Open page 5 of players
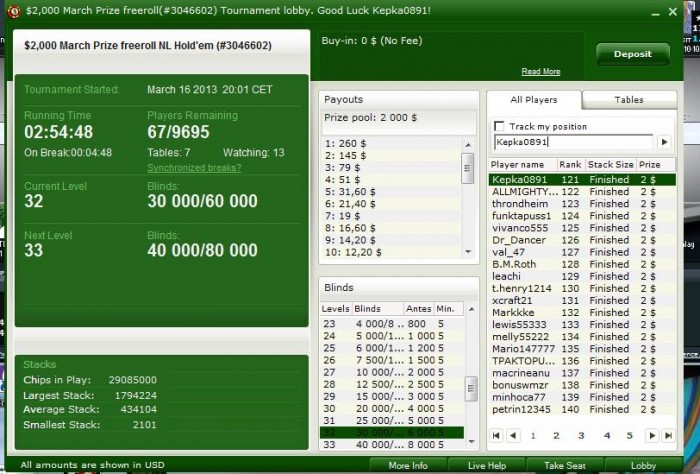Screen dimensions: 700x474 click(629, 436)
